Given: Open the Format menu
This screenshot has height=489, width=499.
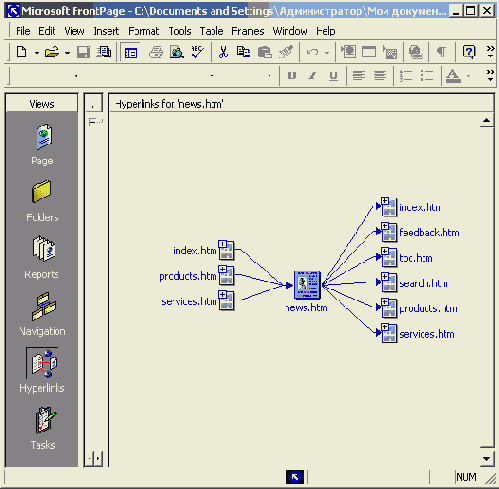Looking at the screenshot, I should (x=144, y=31).
